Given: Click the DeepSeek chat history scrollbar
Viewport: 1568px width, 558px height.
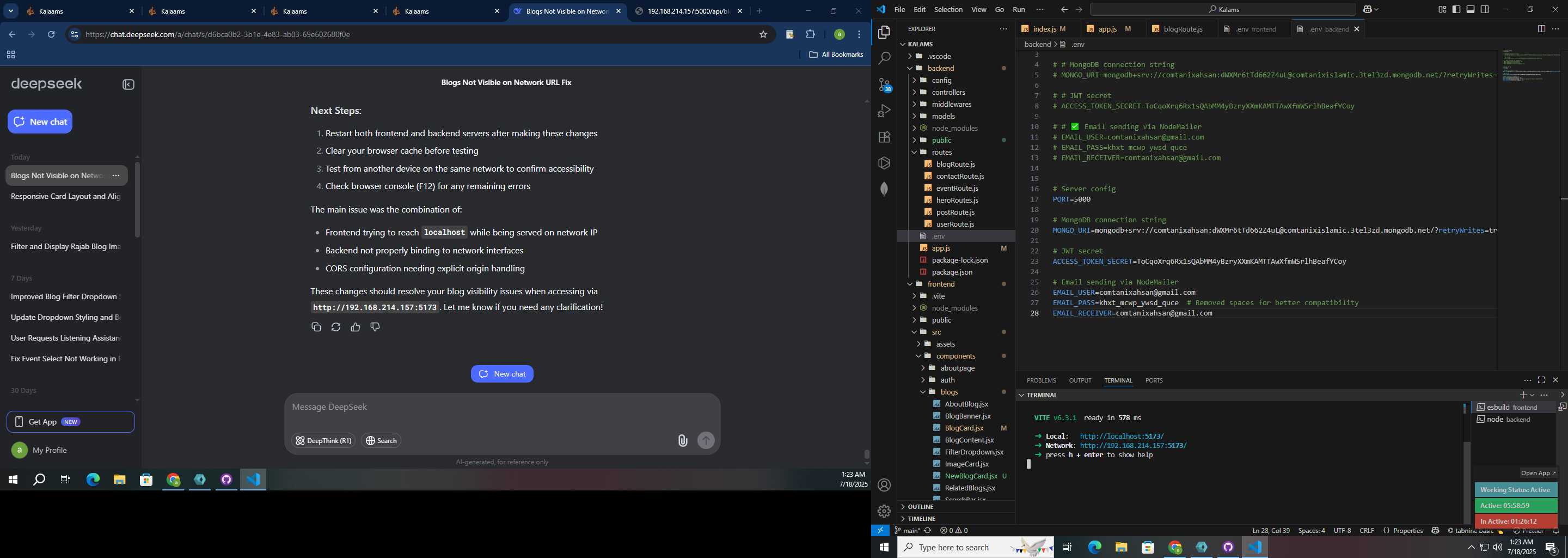Looking at the screenshot, I should [138, 200].
